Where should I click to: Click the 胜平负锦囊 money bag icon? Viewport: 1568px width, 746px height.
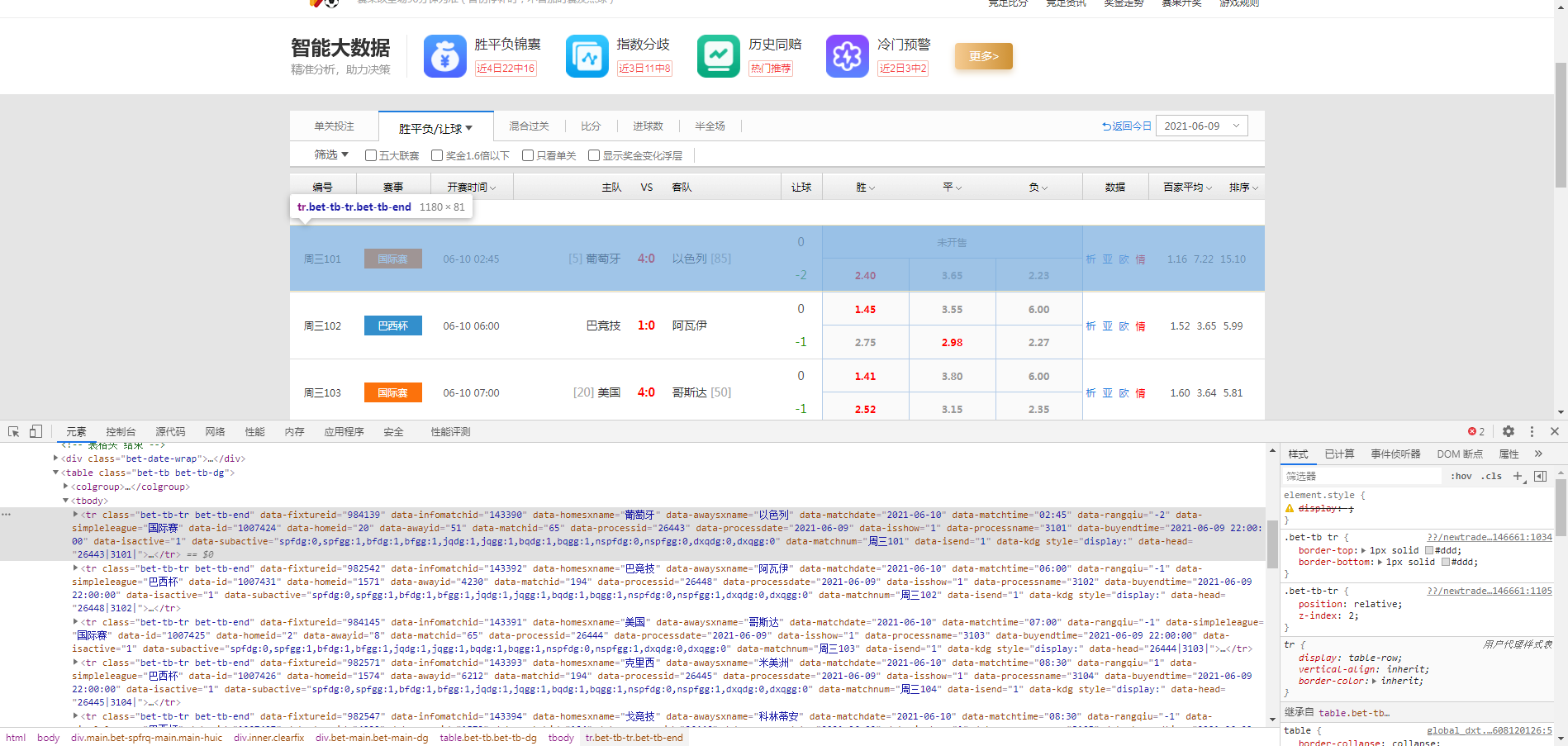pos(445,56)
